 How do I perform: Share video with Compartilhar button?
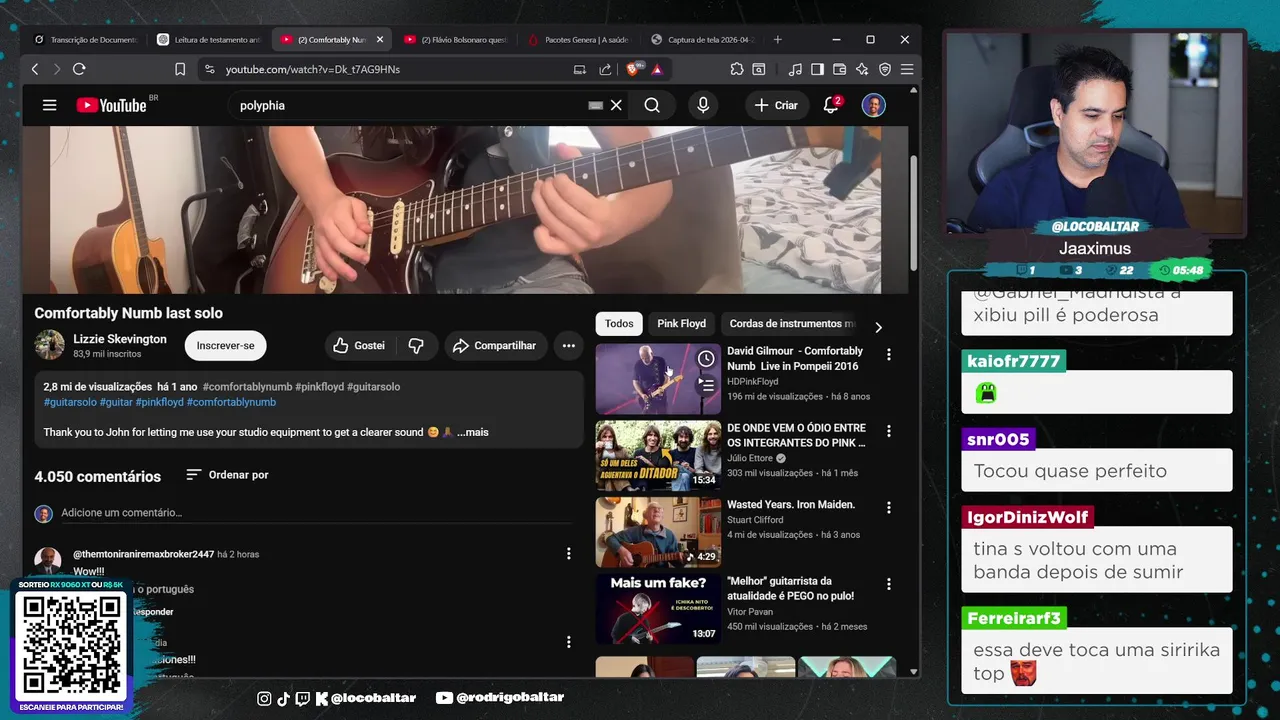(x=495, y=345)
